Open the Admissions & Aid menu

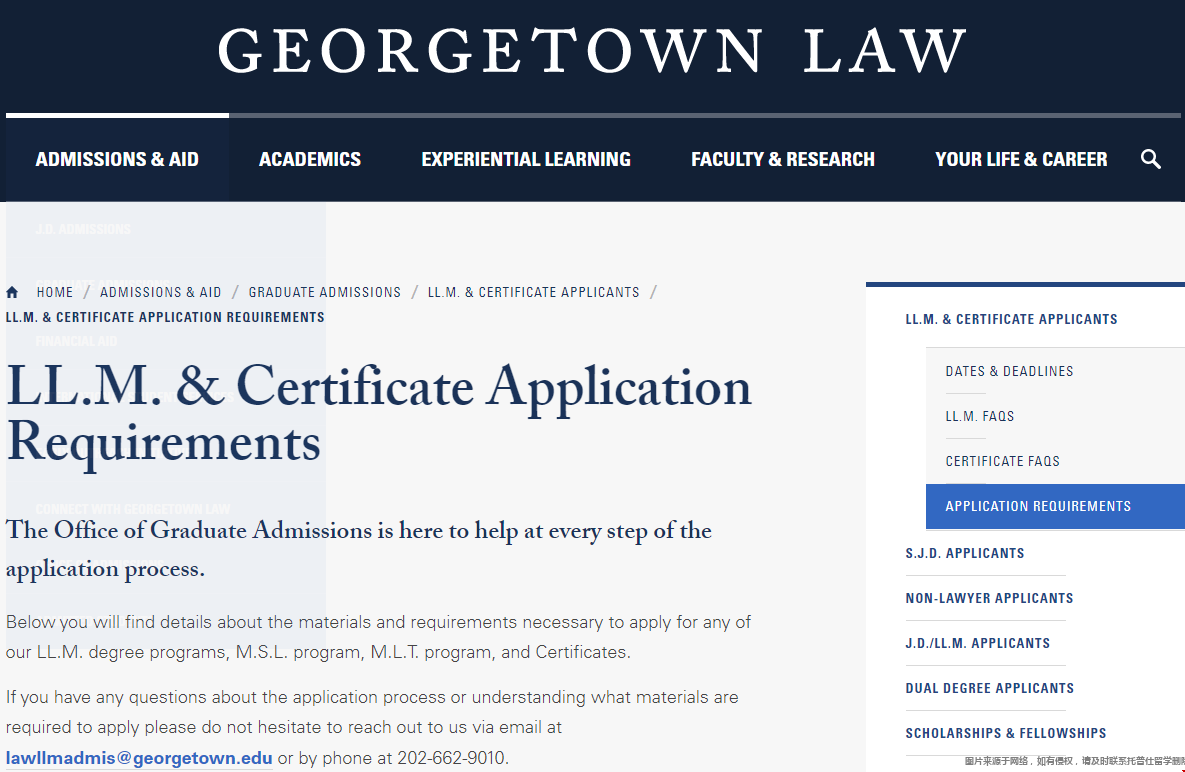(117, 159)
